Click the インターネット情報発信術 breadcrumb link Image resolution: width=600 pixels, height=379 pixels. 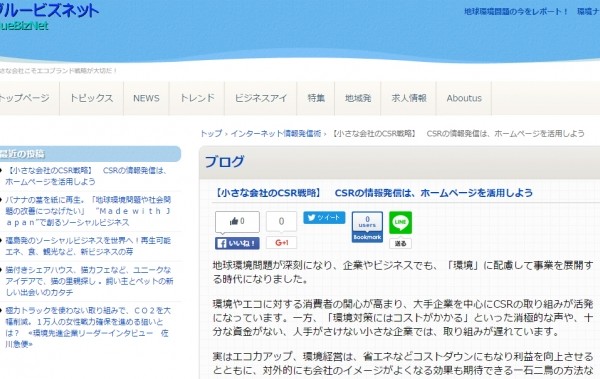(x=276, y=134)
